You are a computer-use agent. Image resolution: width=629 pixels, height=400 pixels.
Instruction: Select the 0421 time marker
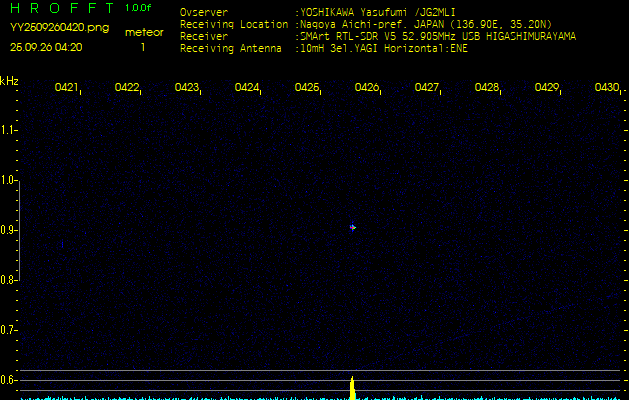pos(67,88)
